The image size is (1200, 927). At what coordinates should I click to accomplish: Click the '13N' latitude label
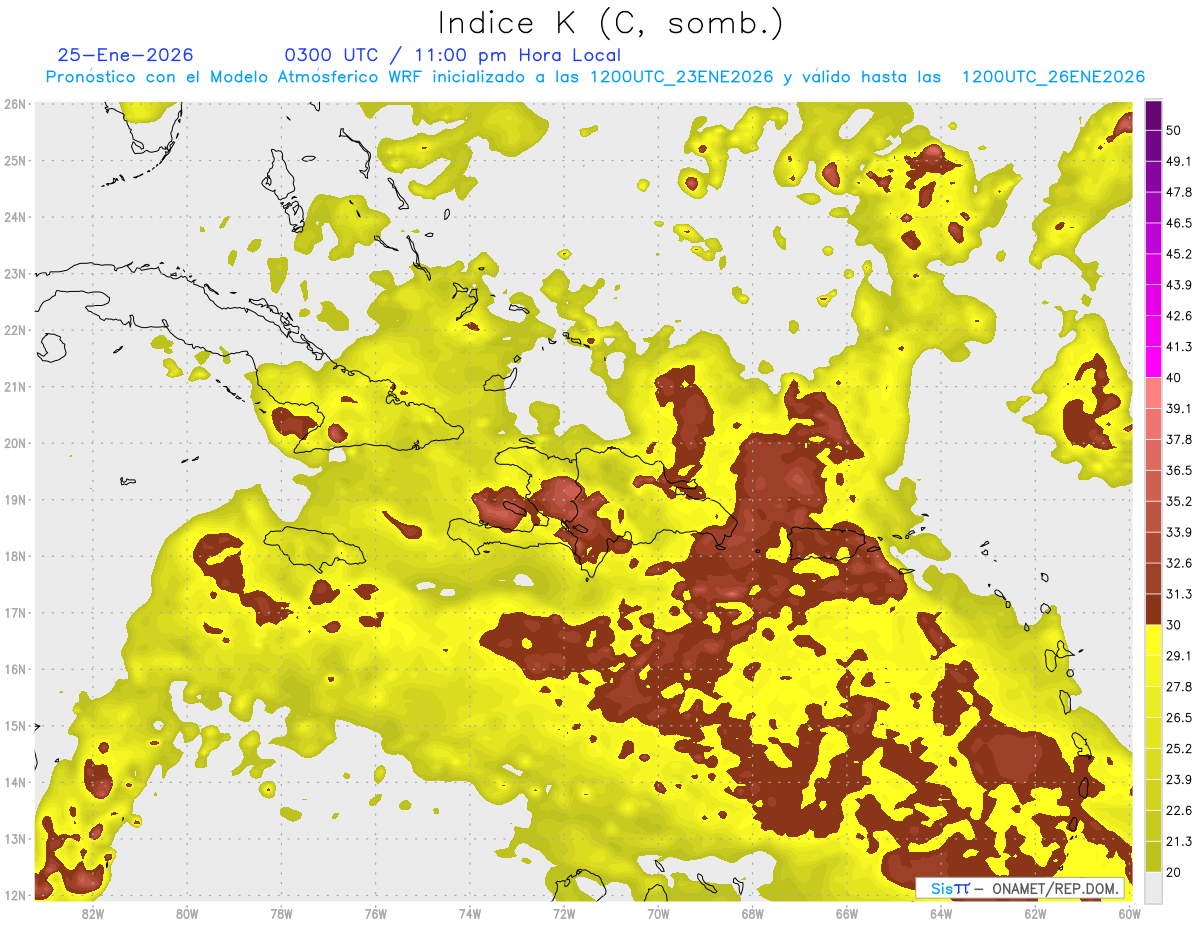pyautogui.click(x=15, y=838)
